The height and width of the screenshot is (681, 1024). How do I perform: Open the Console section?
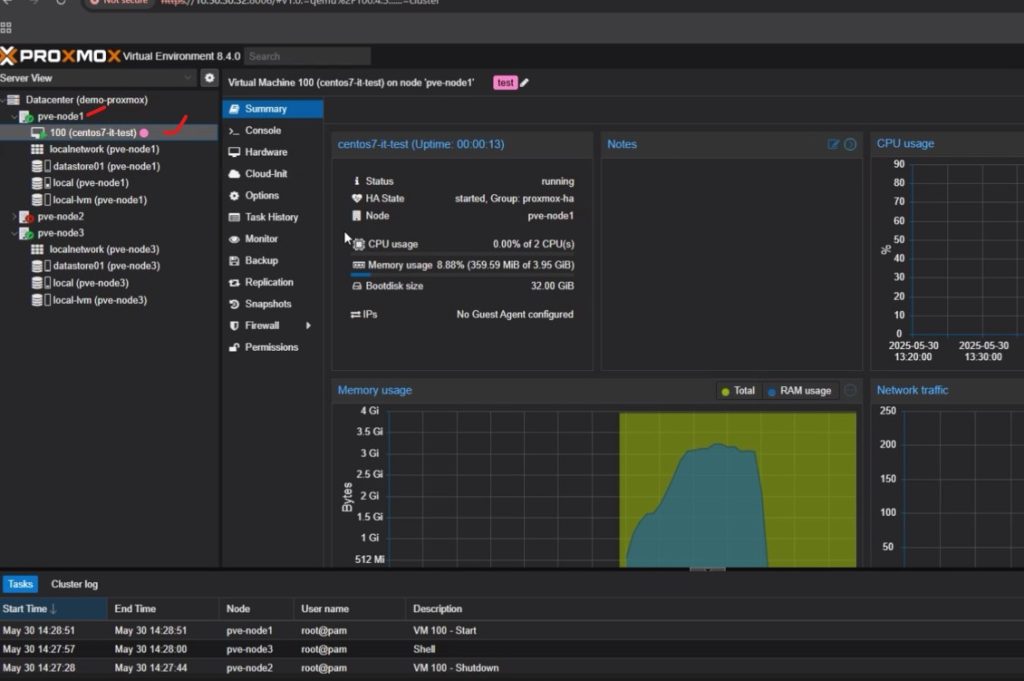click(x=272, y=131)
